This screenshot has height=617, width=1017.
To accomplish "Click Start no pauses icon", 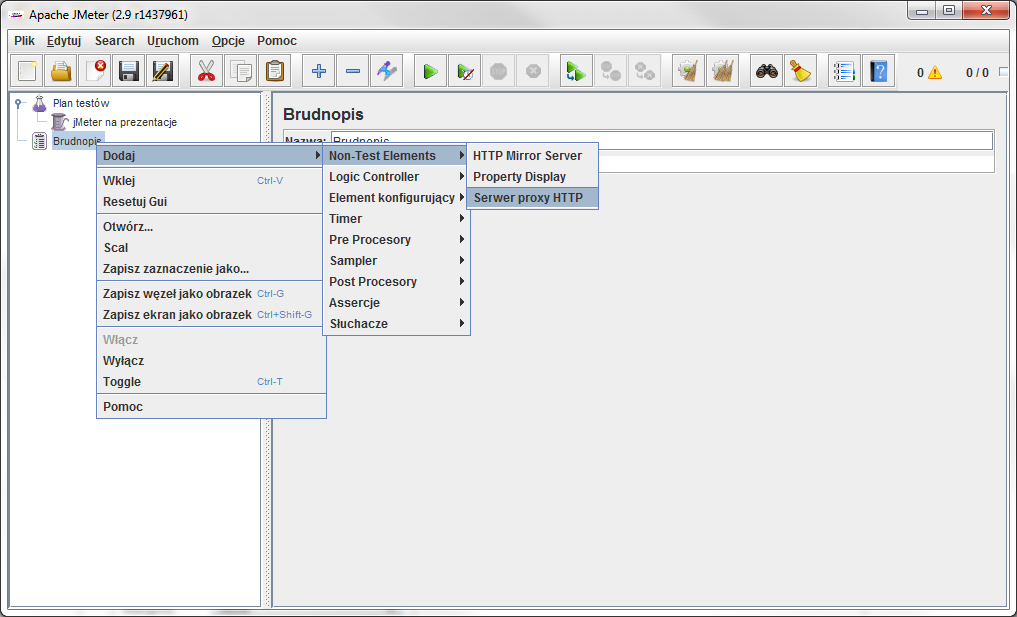I will click(464, 71).
